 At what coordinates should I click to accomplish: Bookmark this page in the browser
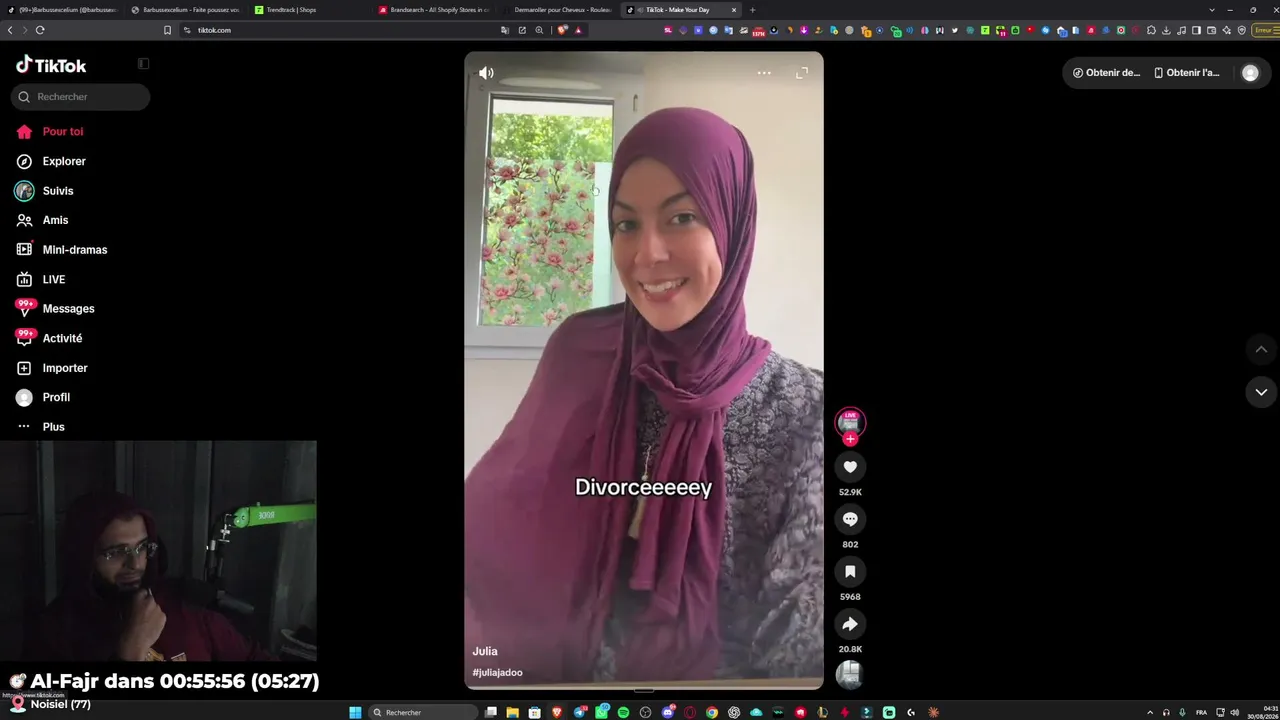click(167, 30)
